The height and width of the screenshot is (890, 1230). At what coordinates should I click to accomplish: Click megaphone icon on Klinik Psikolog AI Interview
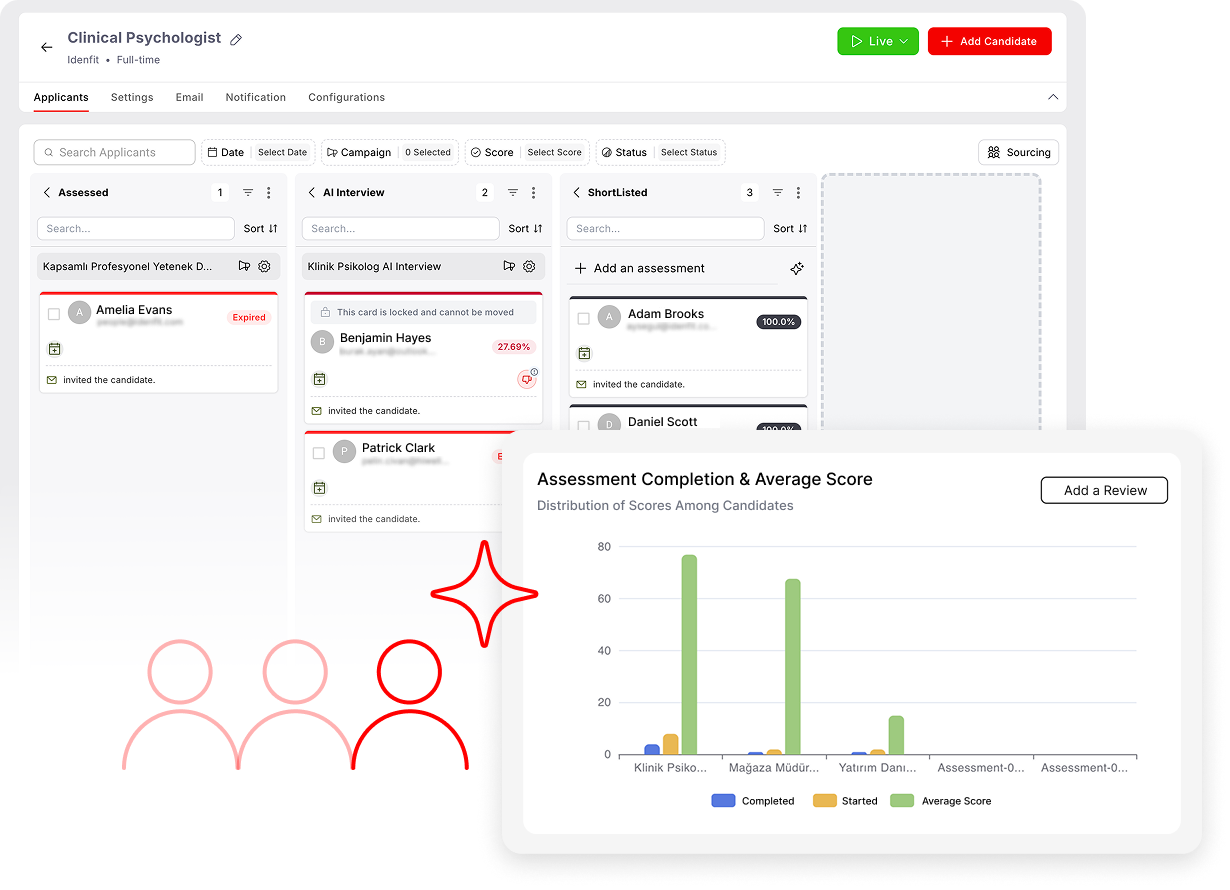click(509, 266)
